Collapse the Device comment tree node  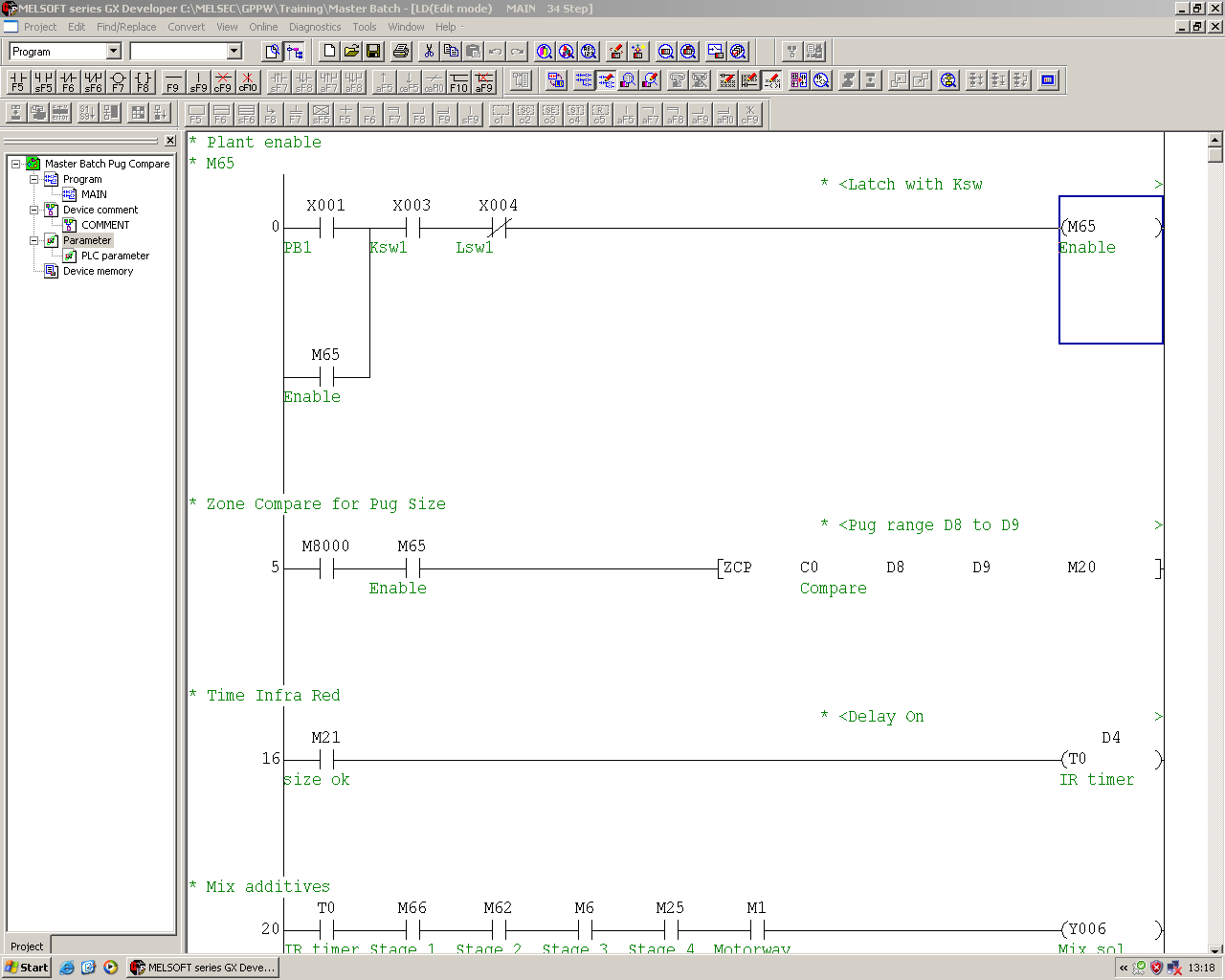tap(33, 210)
